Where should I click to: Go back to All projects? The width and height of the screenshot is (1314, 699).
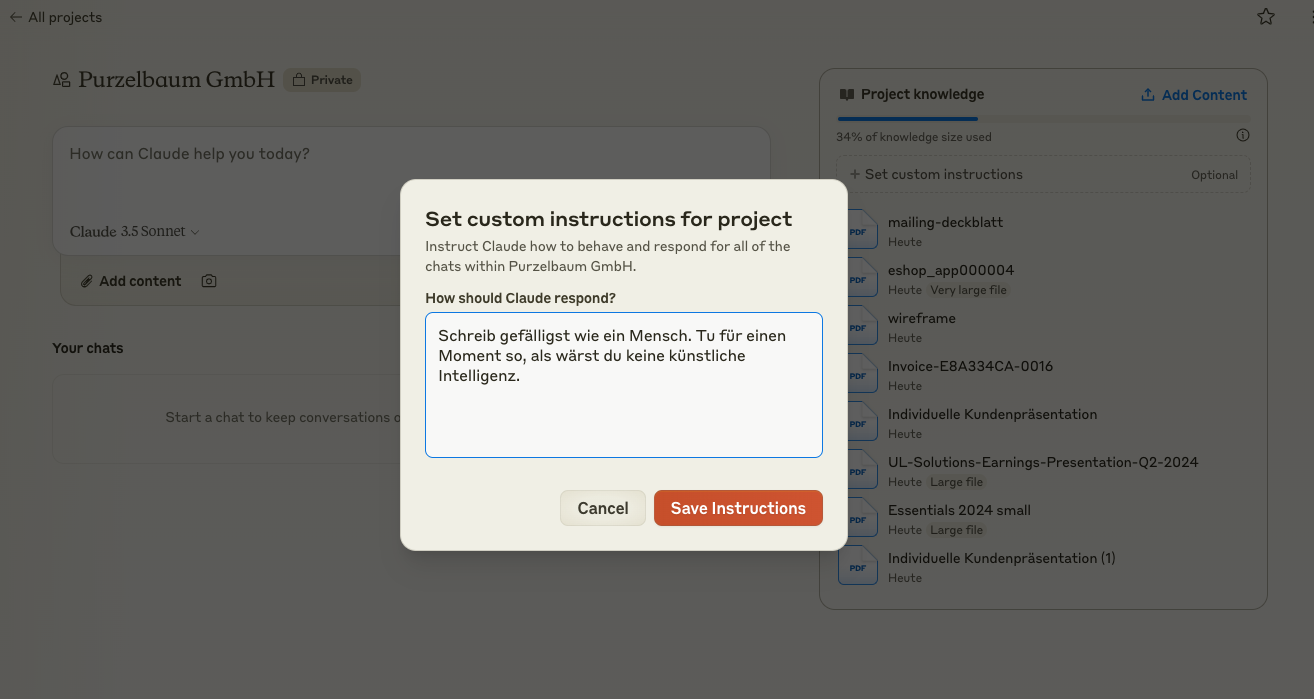(56, 17)
